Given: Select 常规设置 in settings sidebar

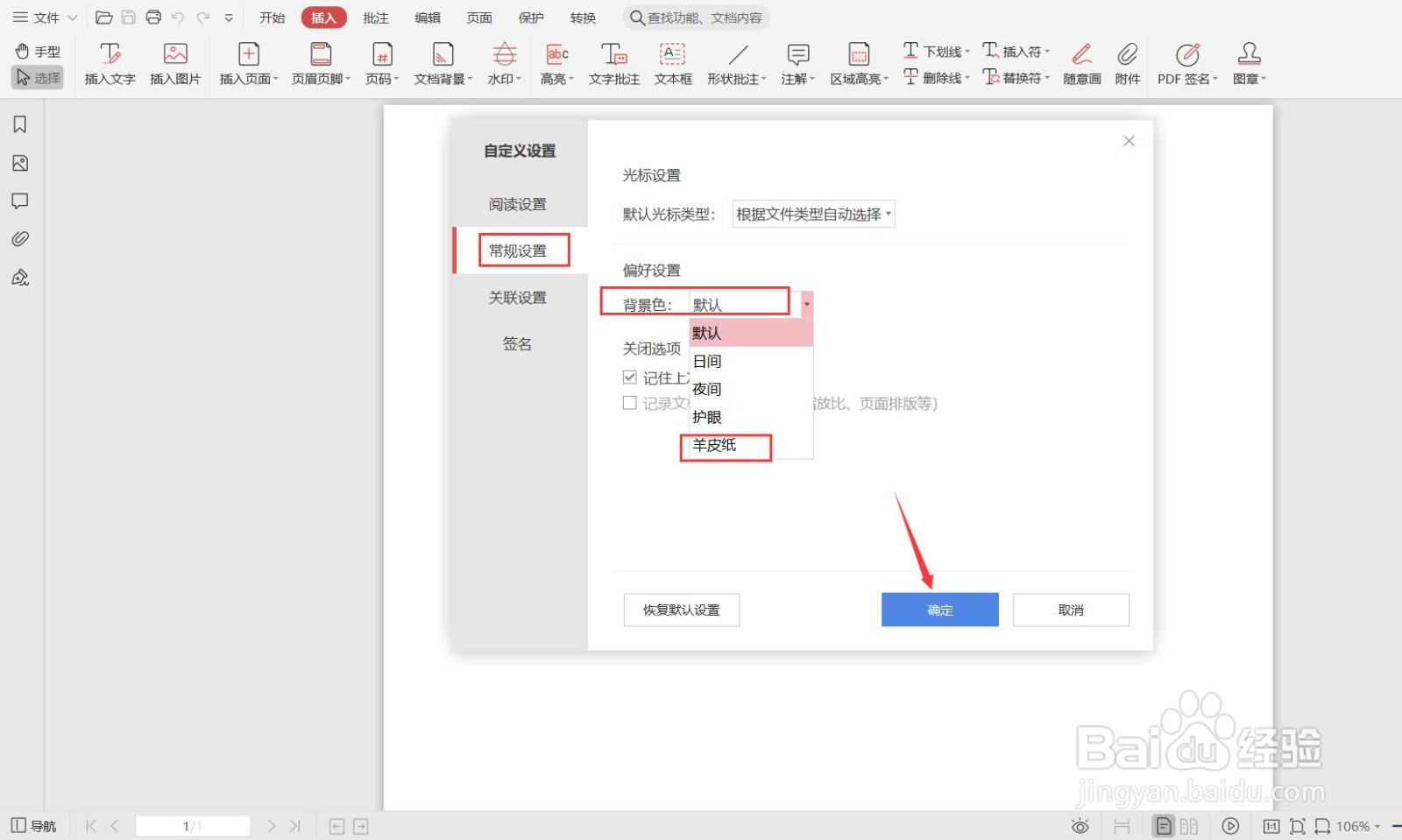Looking at the screenshot, I should pos(518,251).
